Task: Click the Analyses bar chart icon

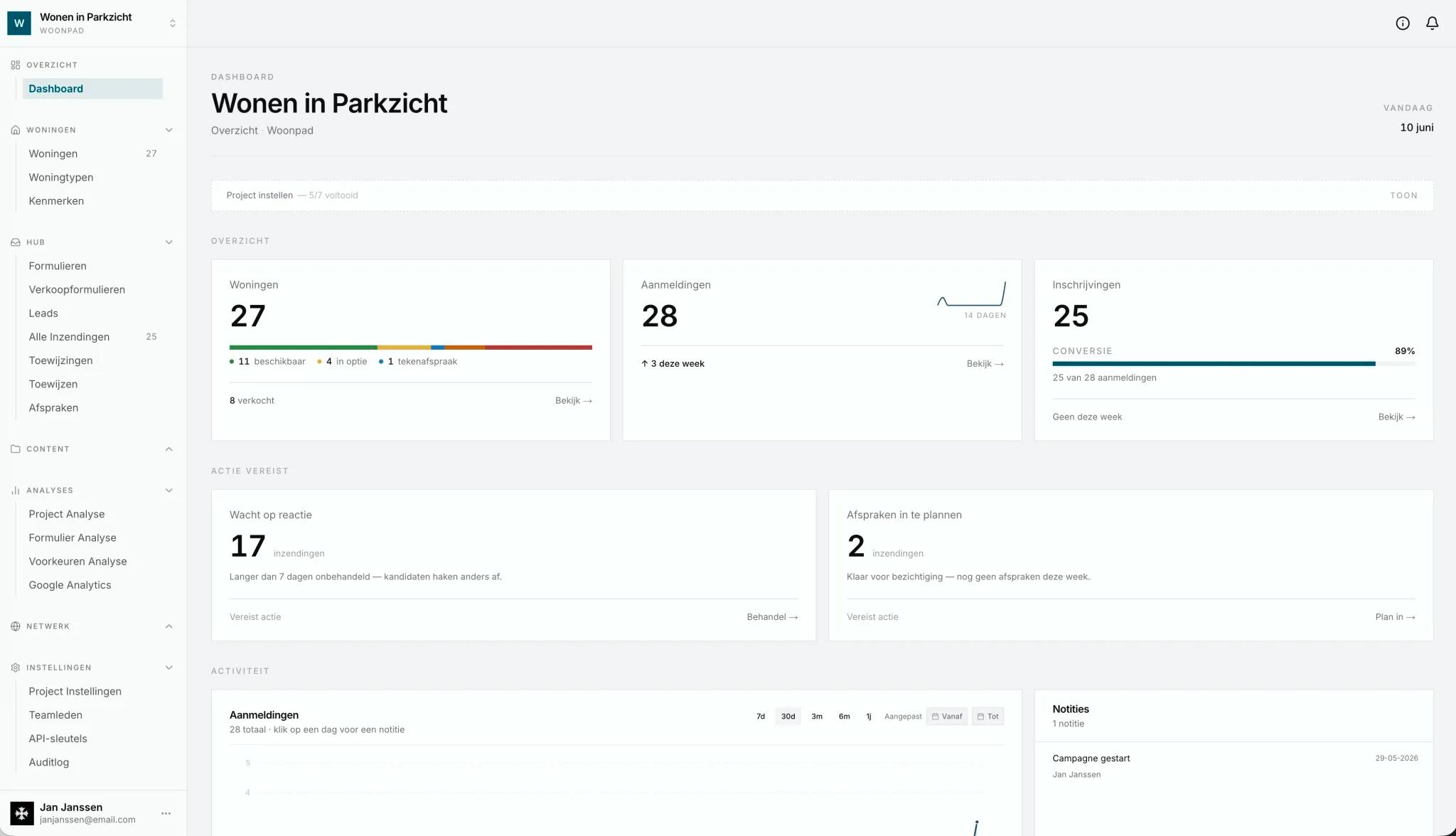Action: (x=16, y=491)
